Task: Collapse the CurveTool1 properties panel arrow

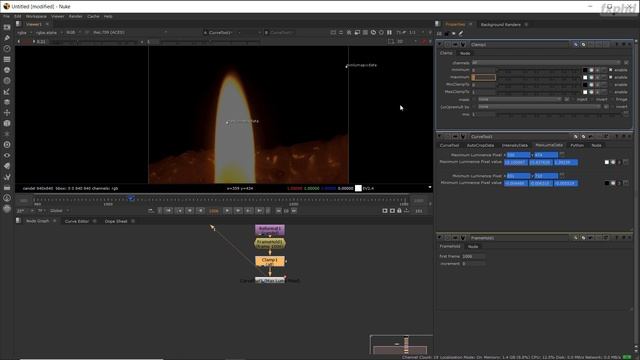Action: click(x=440, y=137)
